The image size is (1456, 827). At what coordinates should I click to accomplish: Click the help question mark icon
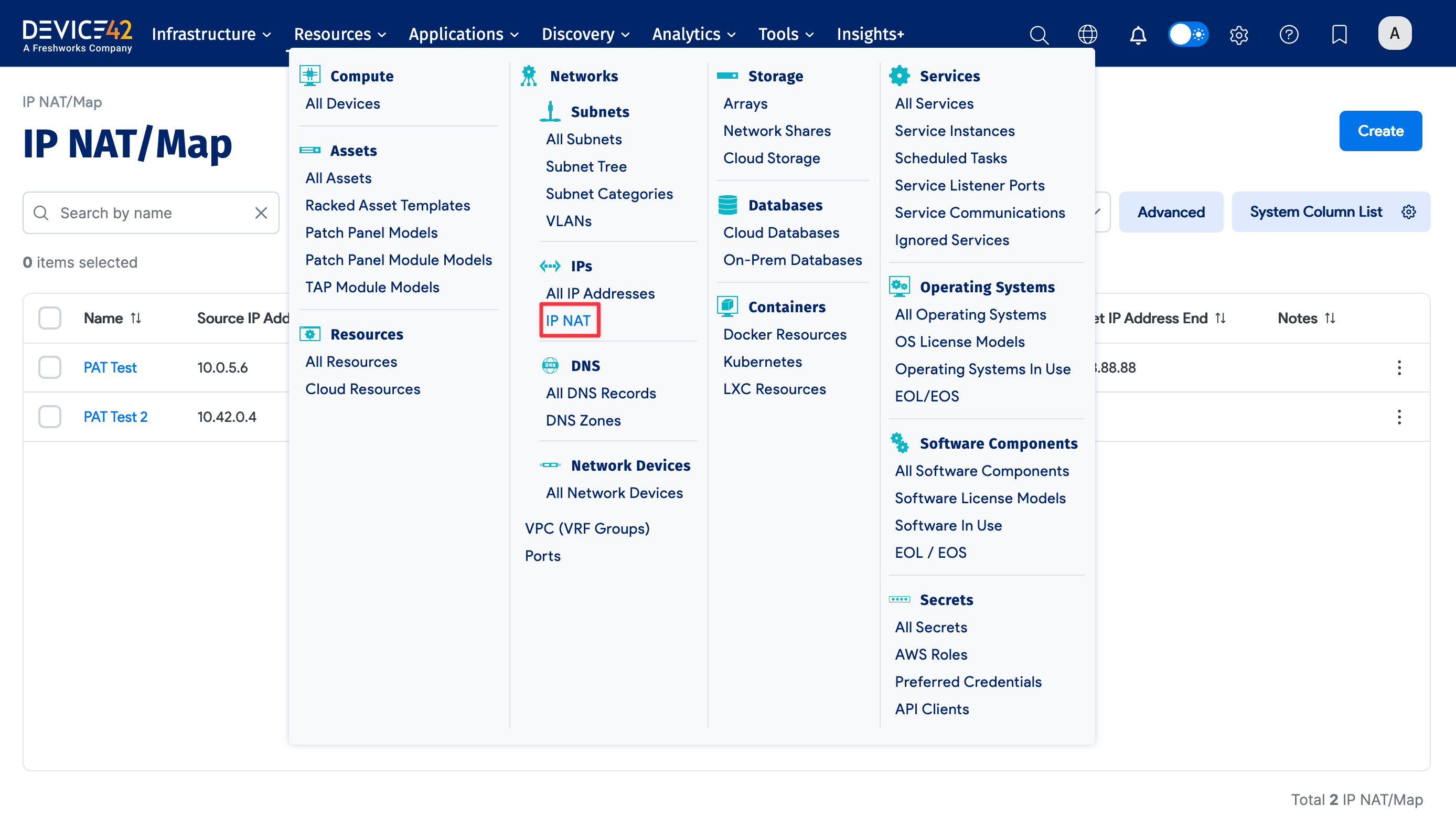click(1289, 35)
